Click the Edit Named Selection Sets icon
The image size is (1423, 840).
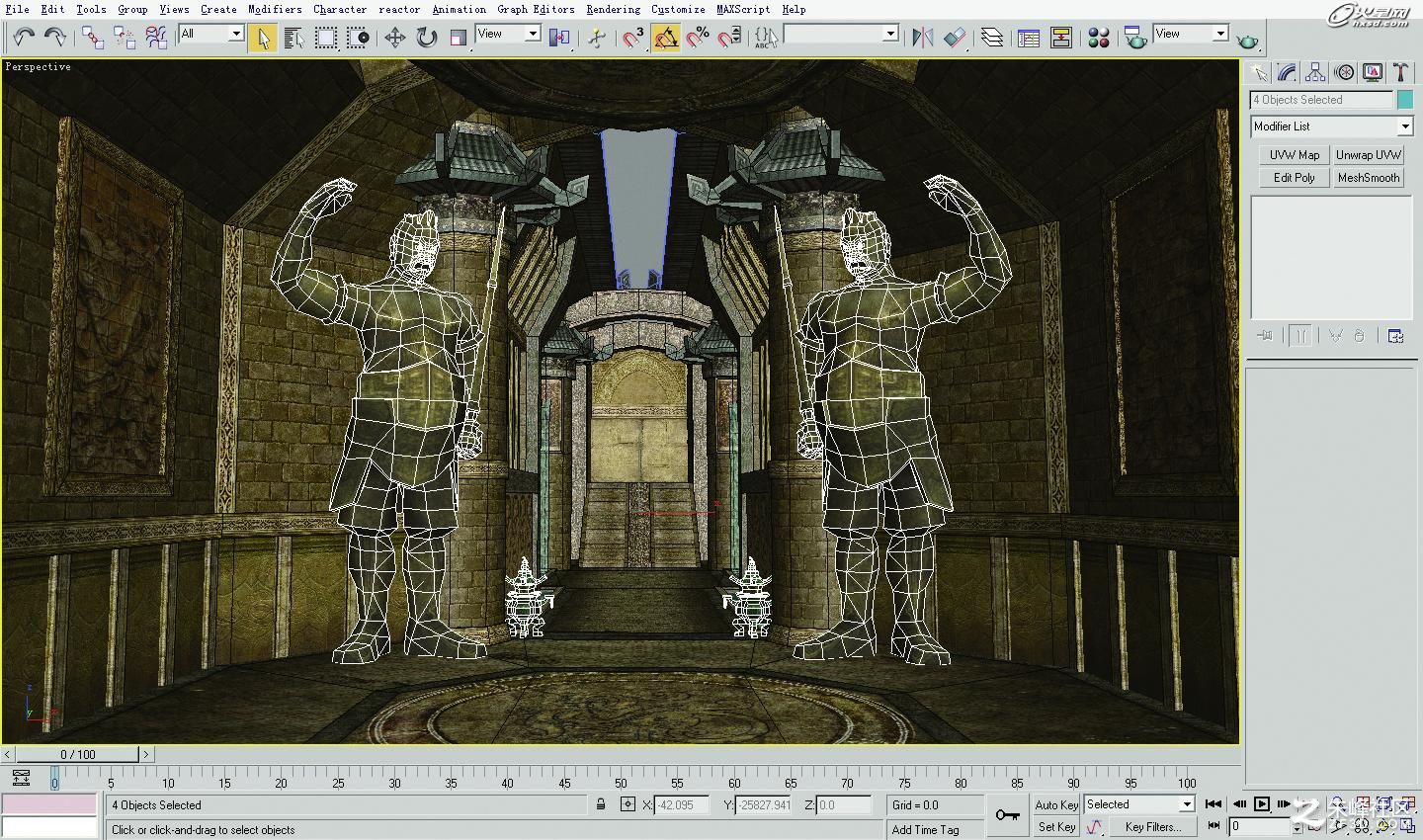(767, 38)
